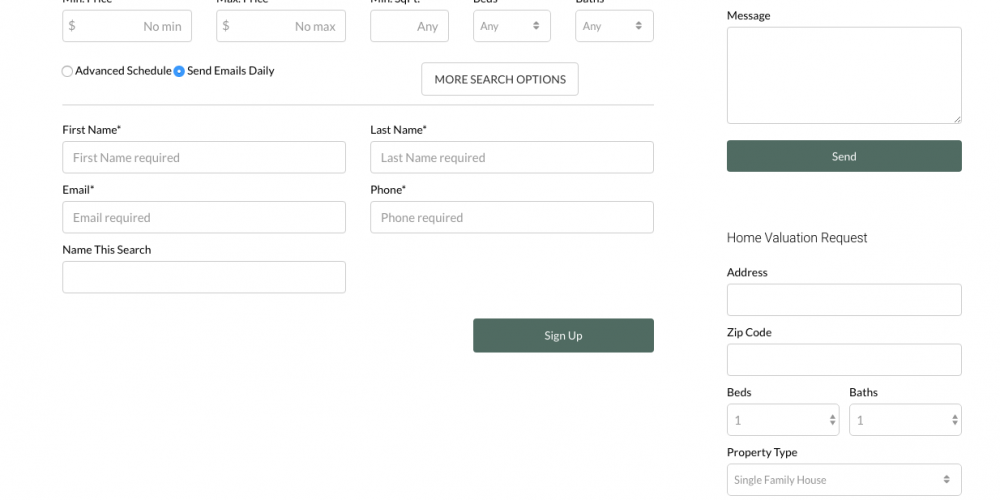Open the Property Type dropdown
This screenshot has width=1000, height=500.
coord(843,480)
